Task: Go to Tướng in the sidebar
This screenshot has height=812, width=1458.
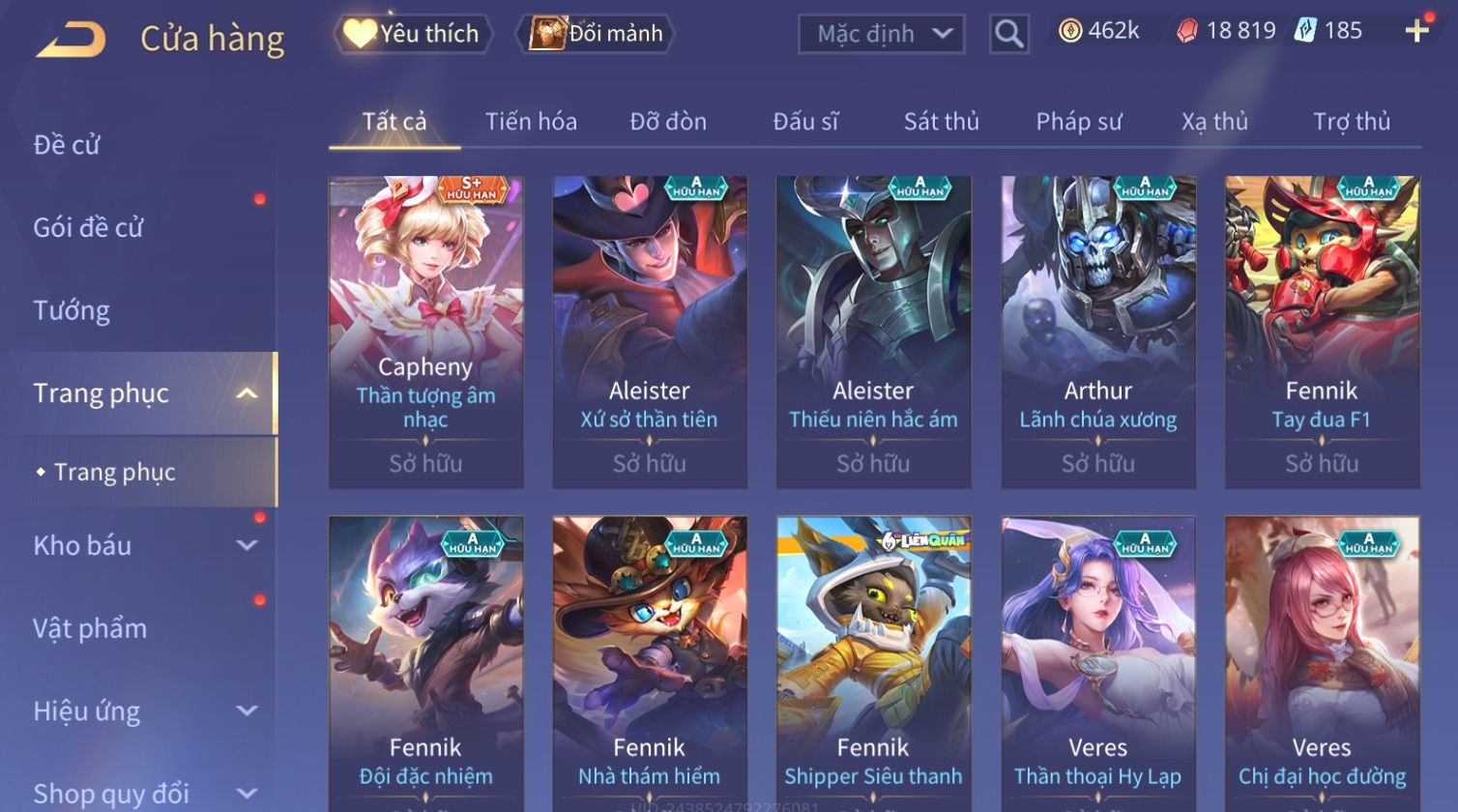Action: (72, 310)
